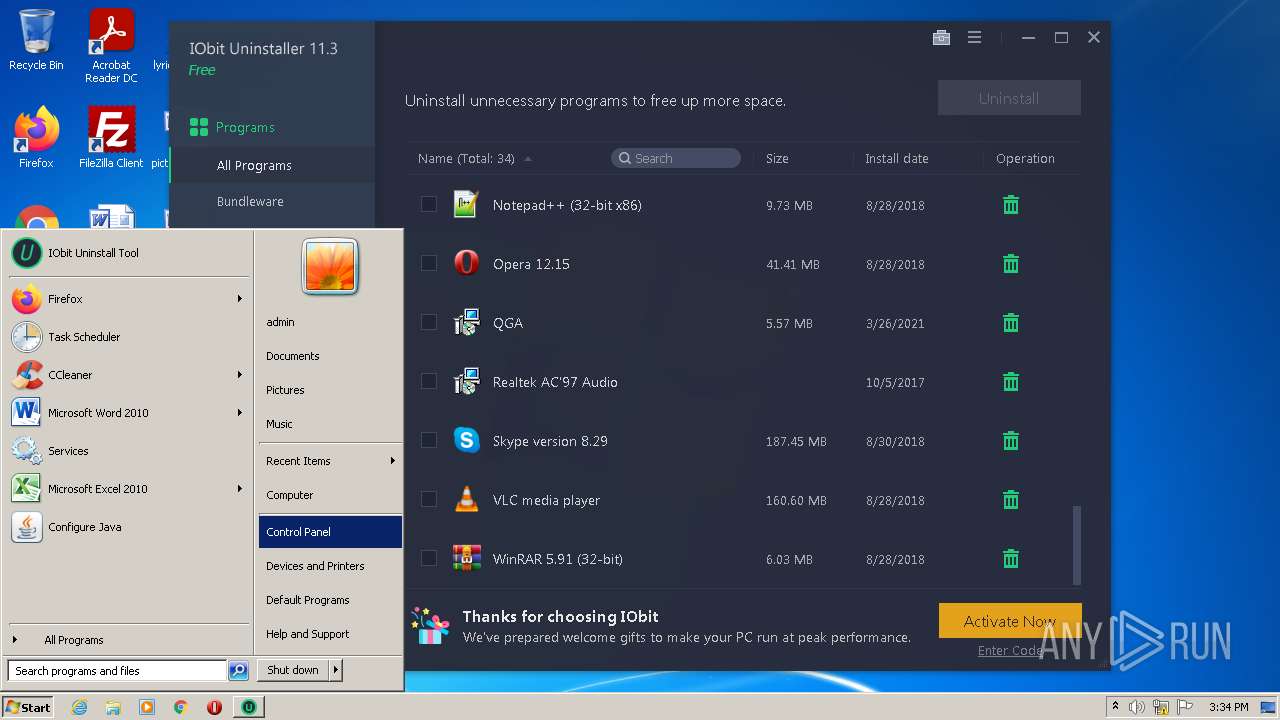1280x720 pixels.
Task: Click the WinRAR books icon in list
Action: point(466,558)
